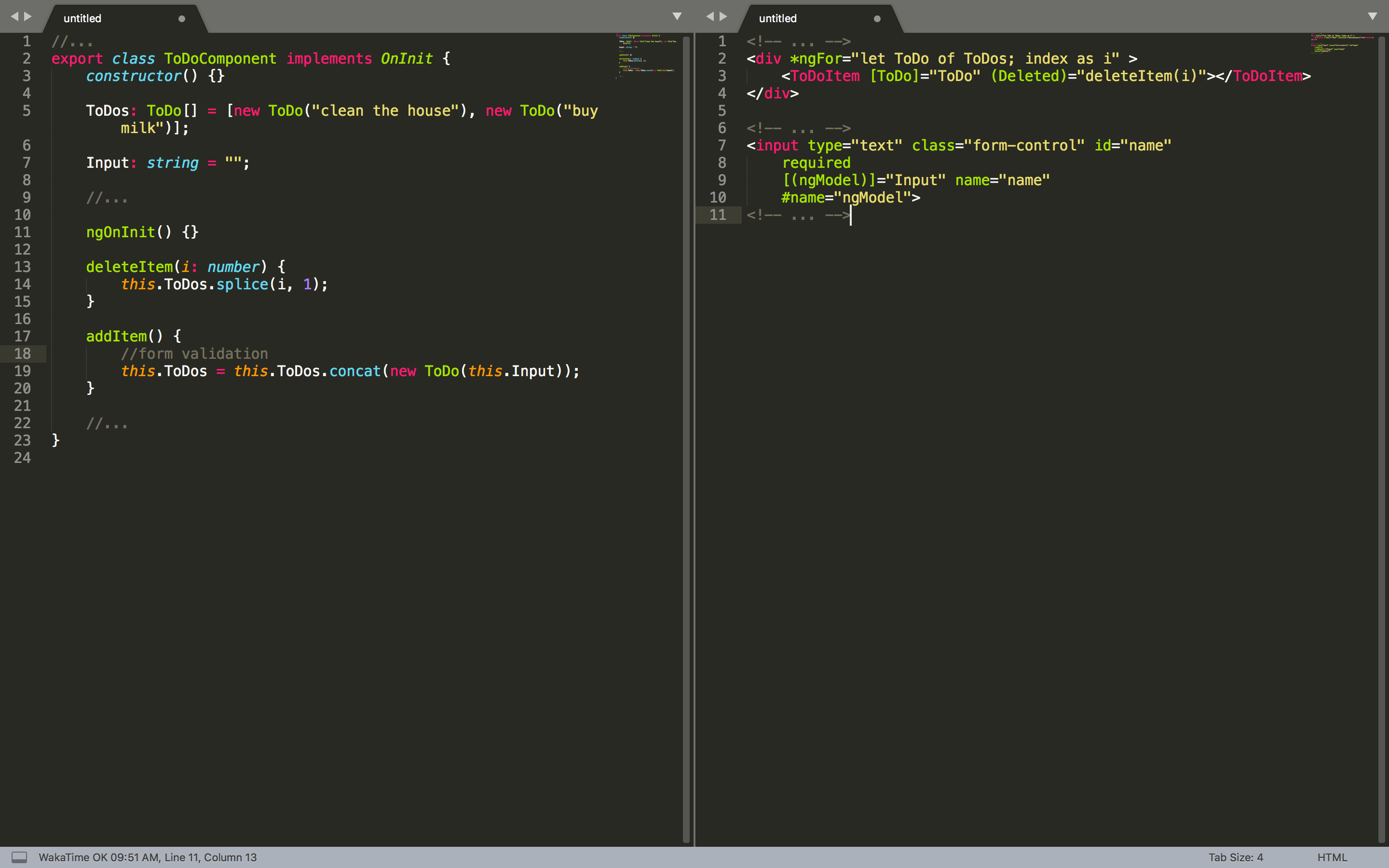This screenshot has width=1389, height=868.
Task: Click left pane's next-tab arrow icon
Action: 27,17
